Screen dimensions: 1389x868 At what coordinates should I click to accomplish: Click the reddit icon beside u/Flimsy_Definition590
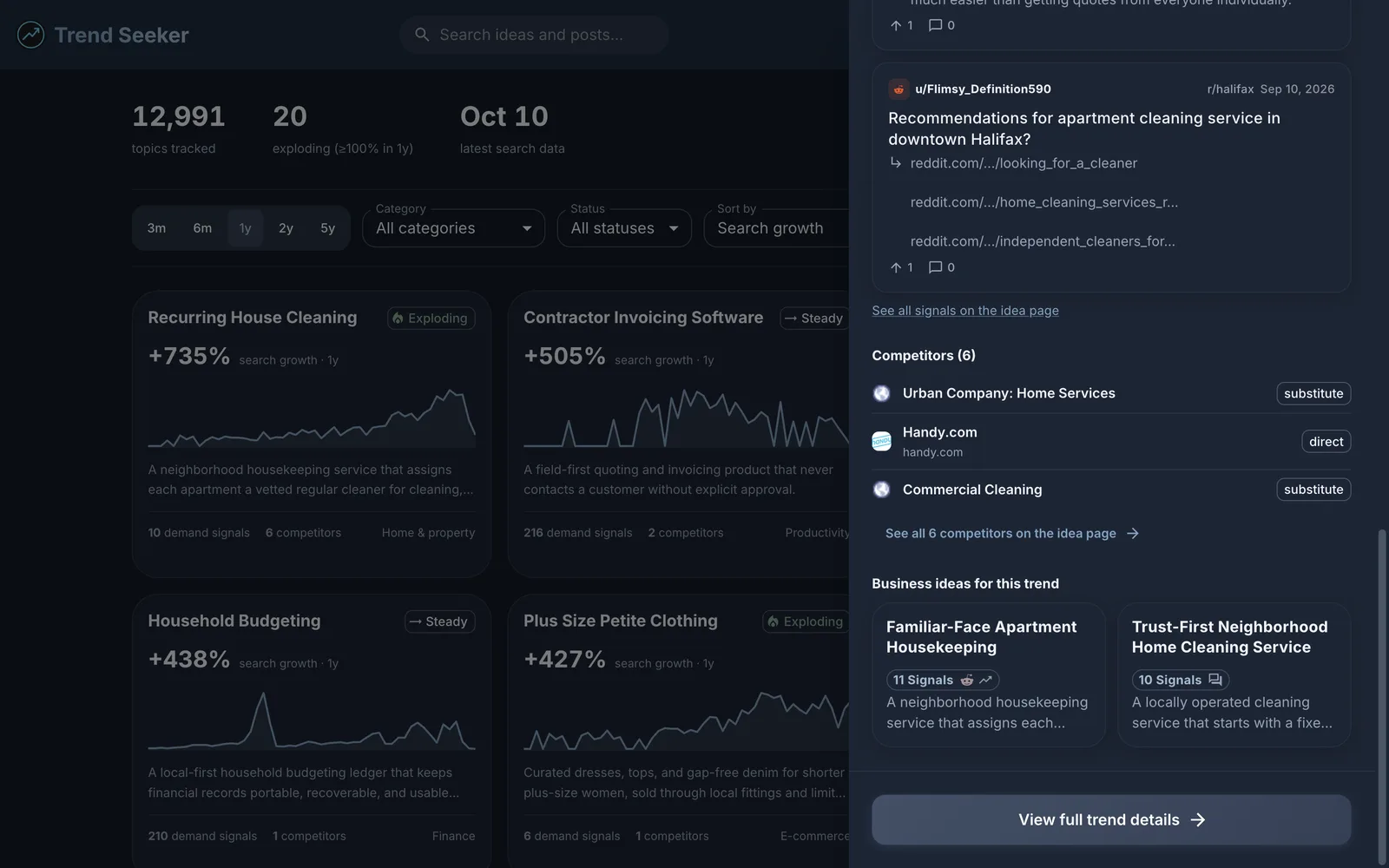click(x=899, y=89)
